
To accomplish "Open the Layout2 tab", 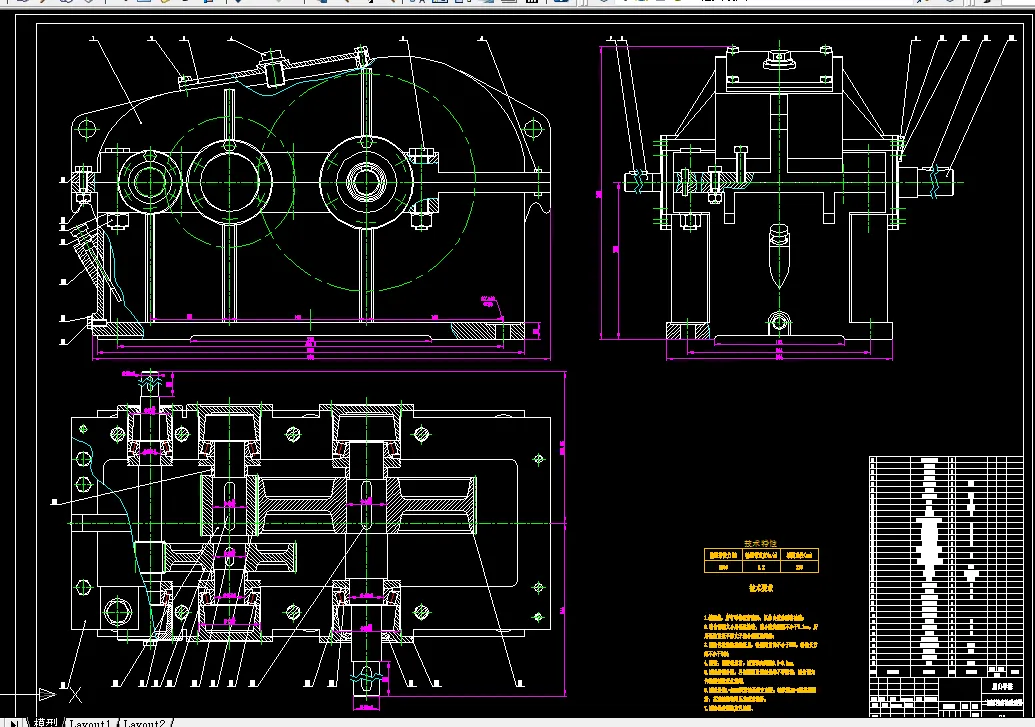I will pyautogui.click(x=144, y=722).
